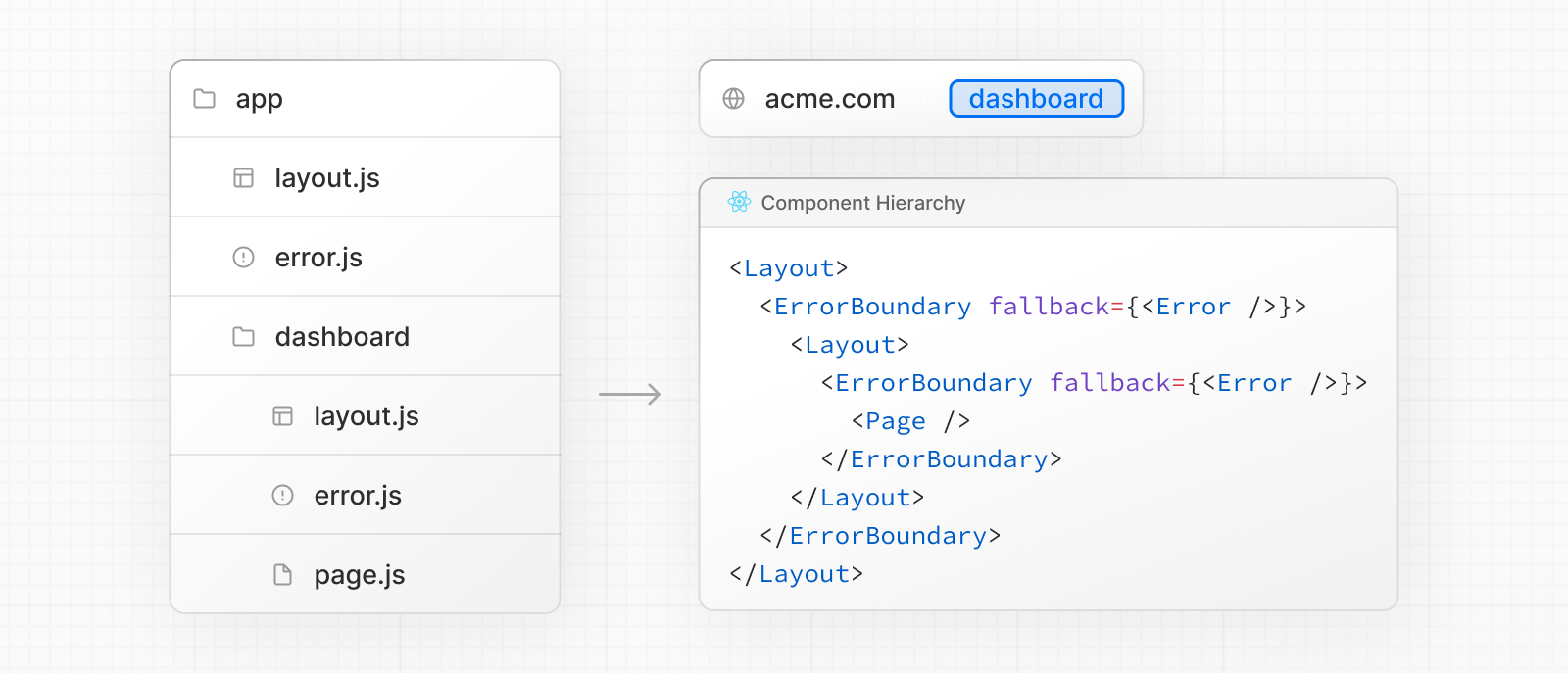Select the app root folder name
This screenshot has height=673, width=1568.
pyautogui.click(x=259, y=99)
